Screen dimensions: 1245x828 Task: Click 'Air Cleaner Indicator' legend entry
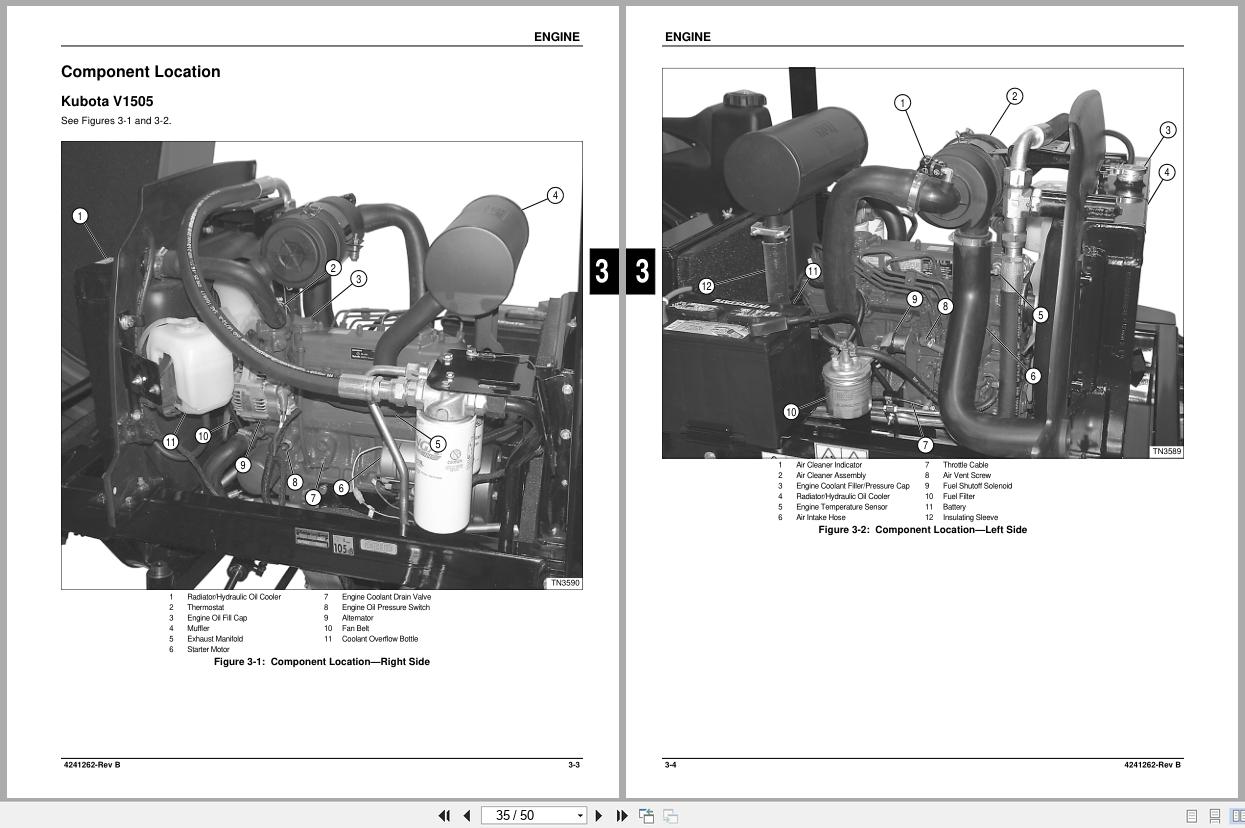[x=829, y=465]
